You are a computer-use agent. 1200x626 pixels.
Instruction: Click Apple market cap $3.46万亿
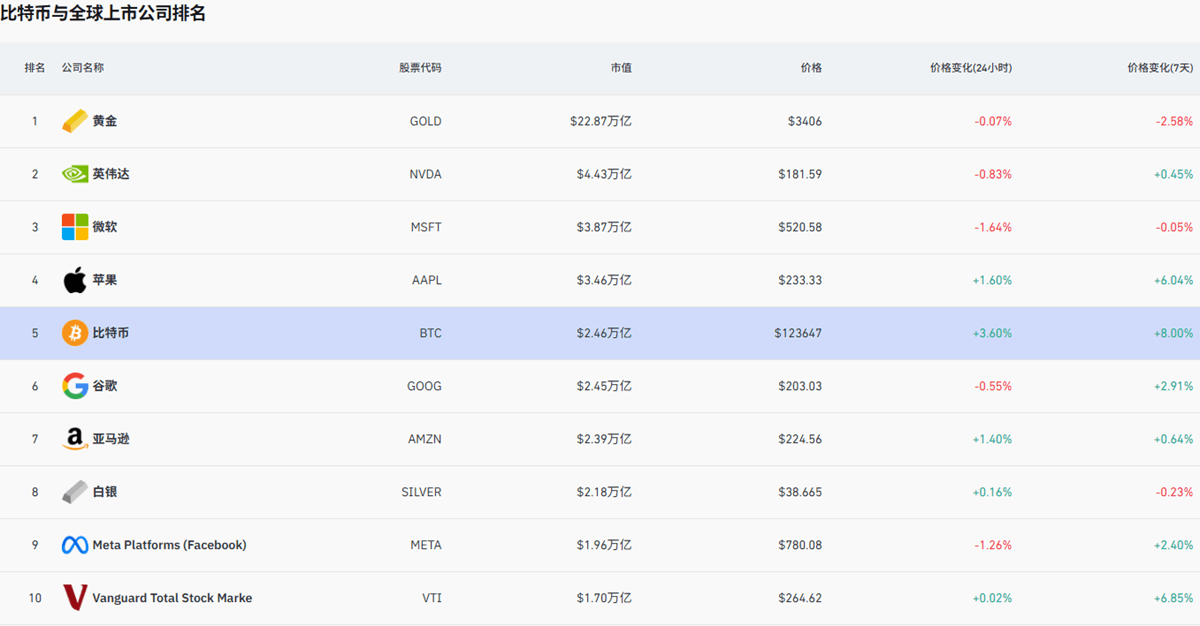(604, 280)
